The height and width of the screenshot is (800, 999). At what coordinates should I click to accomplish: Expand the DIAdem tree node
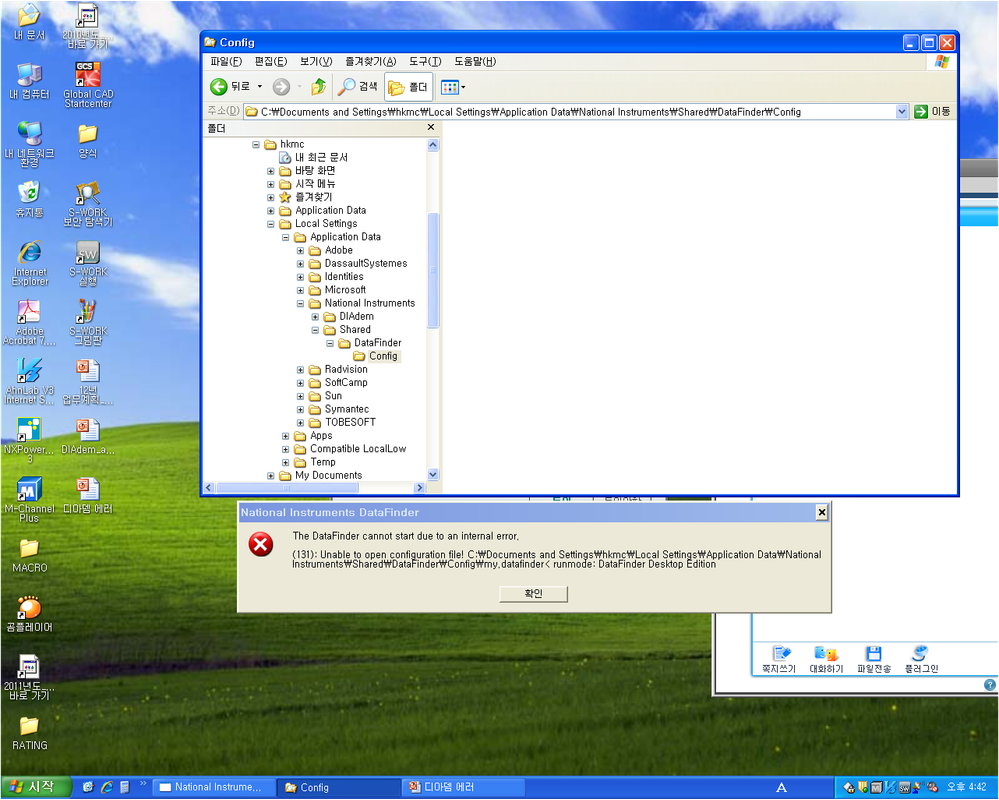(x=315, y=317)
